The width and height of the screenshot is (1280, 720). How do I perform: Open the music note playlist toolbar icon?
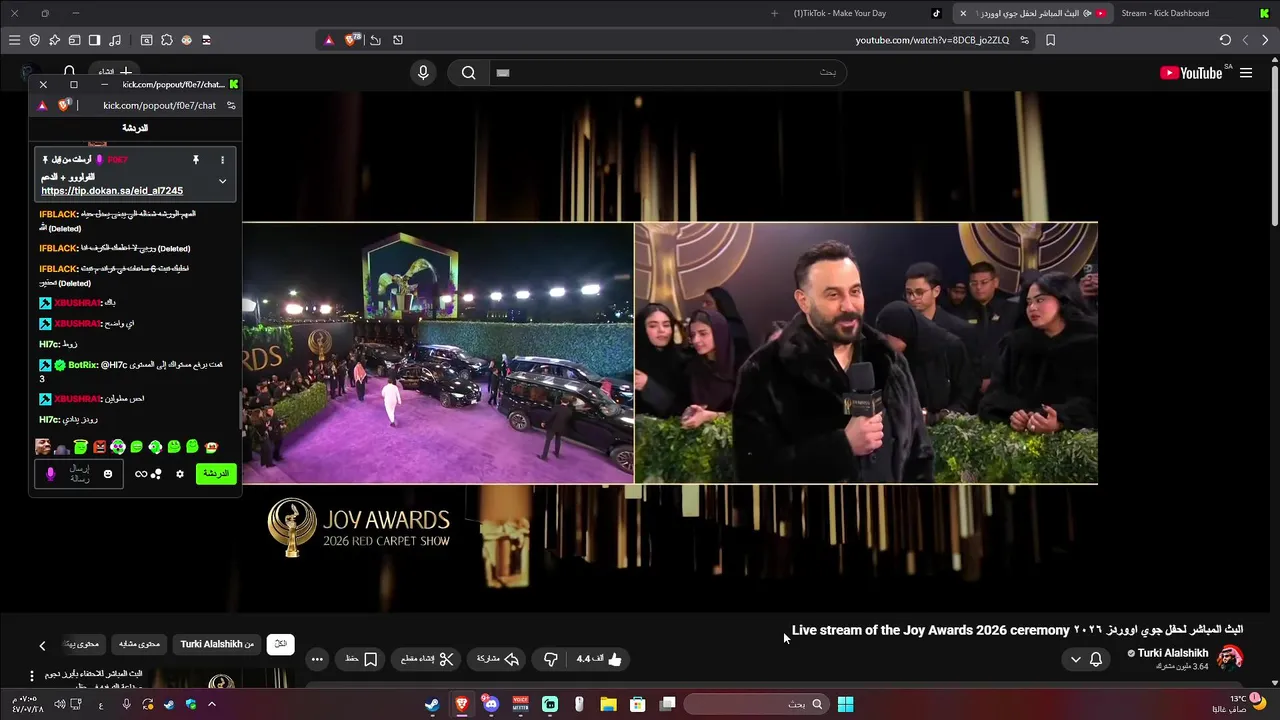pos(115,40)
